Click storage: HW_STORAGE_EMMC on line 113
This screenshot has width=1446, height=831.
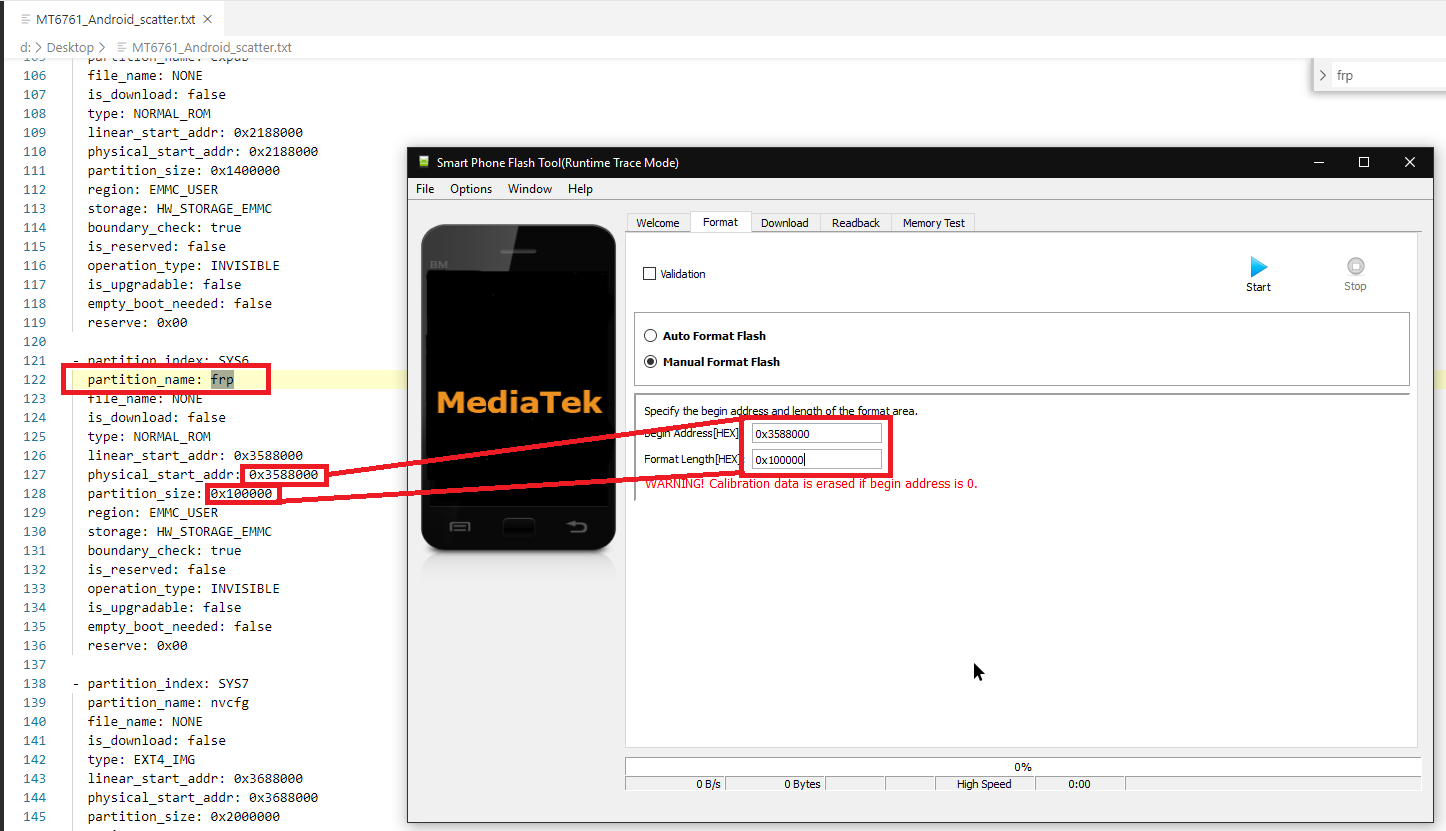click(x=180, y=209)
